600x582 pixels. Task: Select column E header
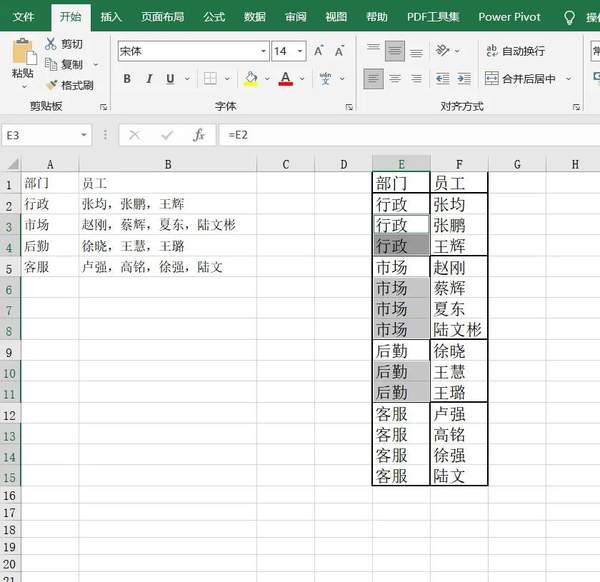point(401,164)
